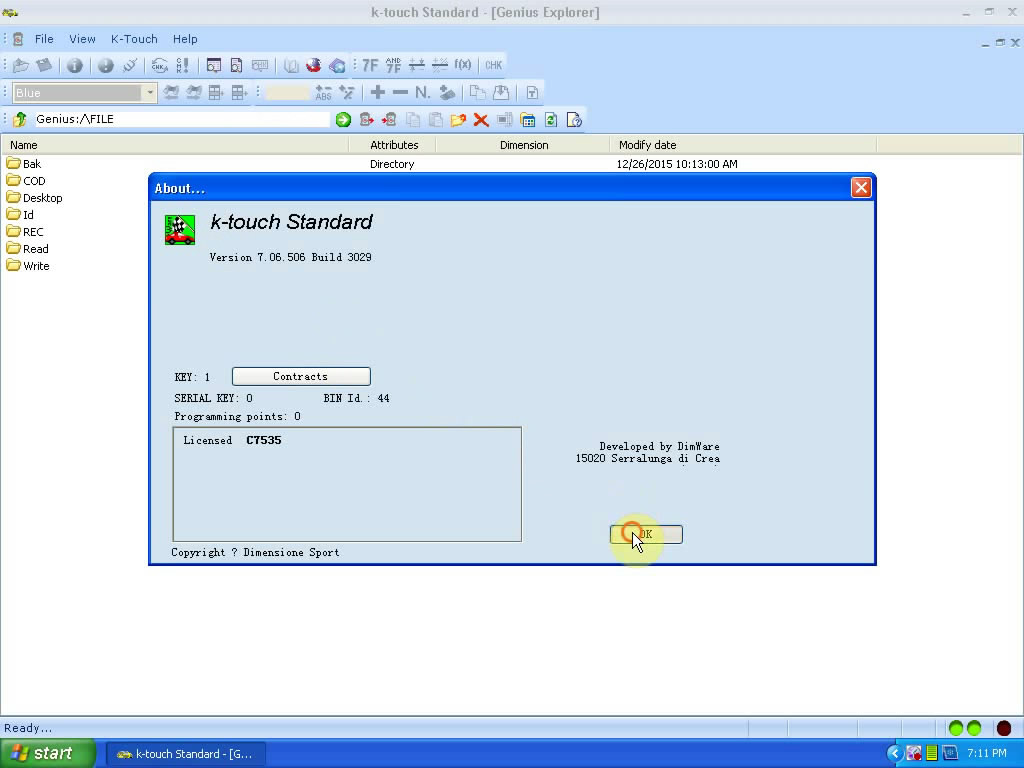The width and height of the screenshot is (1024, 768).
Task: Select the Read folder
Action: [27, 249]
